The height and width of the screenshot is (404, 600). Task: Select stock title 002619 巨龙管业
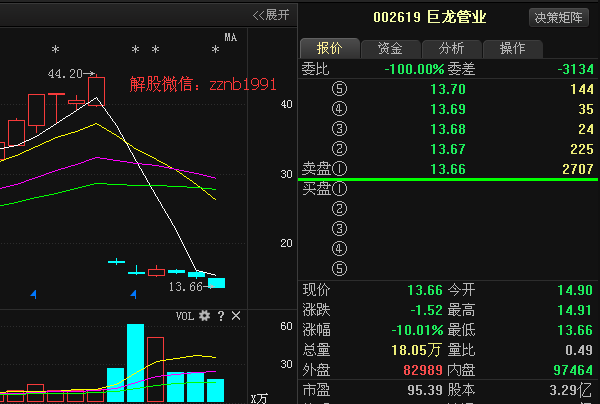pyautogui.click(x=429, y=17)
